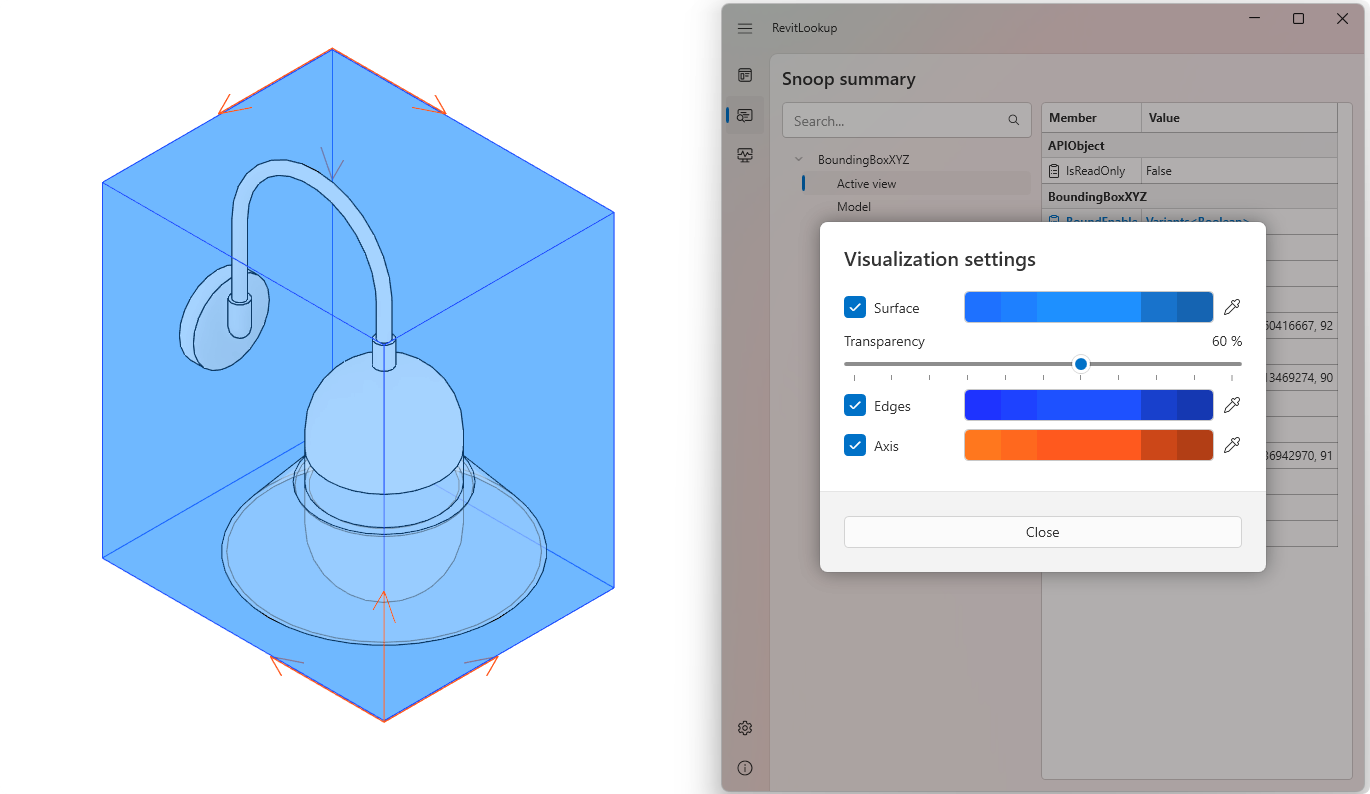Image resolution: width=1370 pixels, height=794 pixels.
Task: Select the Model tree item
Action: [x=853, y=207]
